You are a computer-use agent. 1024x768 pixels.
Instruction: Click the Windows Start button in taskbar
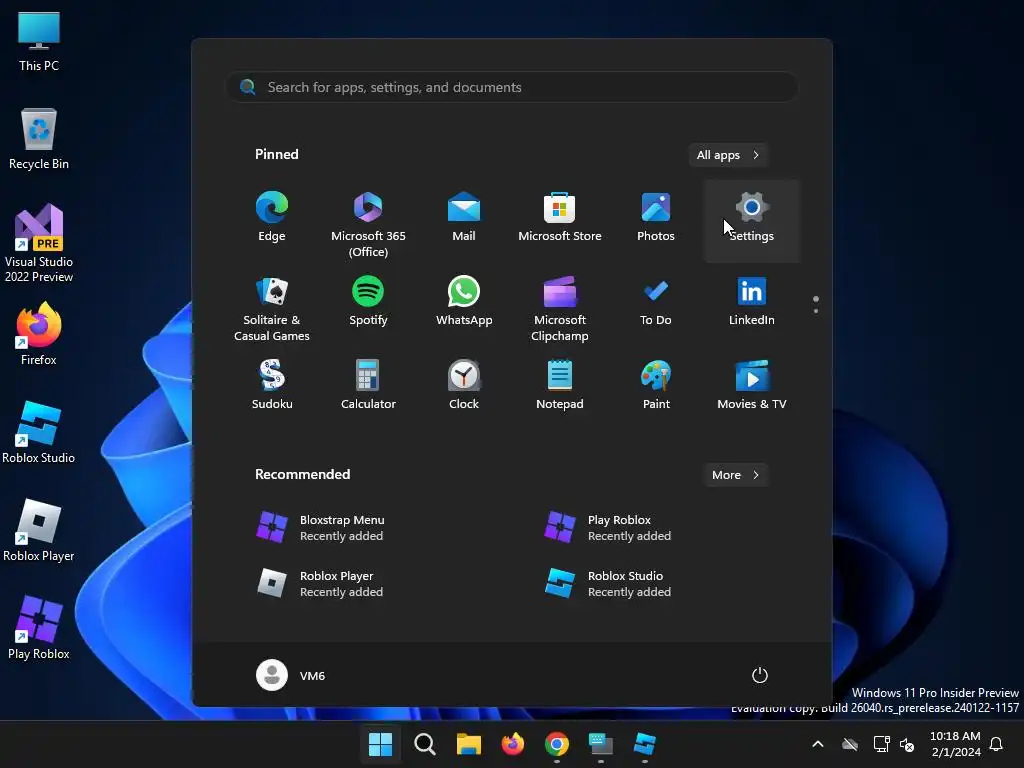381,744
